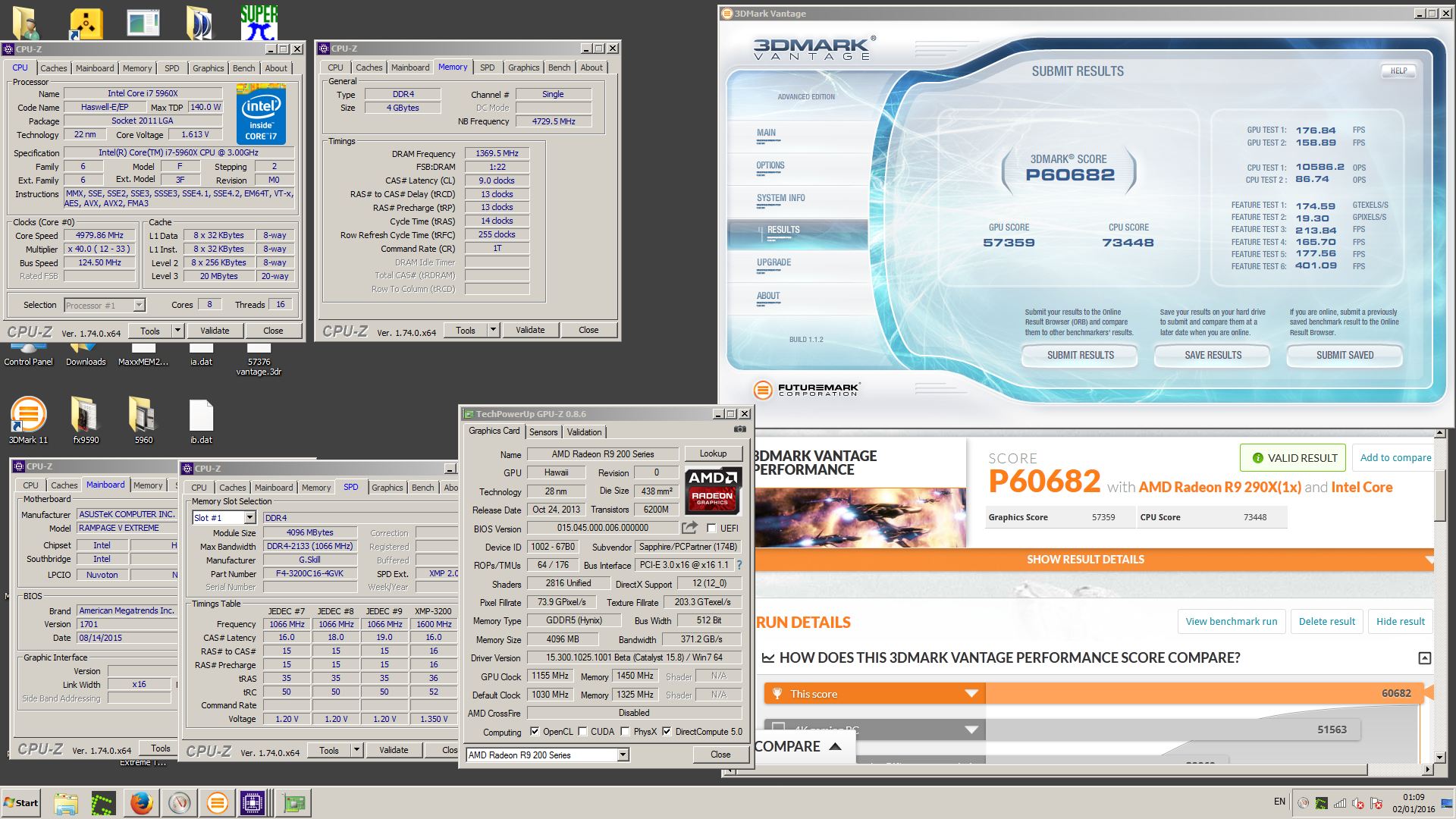Click the Start button
This screenshot has width=1456, height=819.
tap(20, 802)
